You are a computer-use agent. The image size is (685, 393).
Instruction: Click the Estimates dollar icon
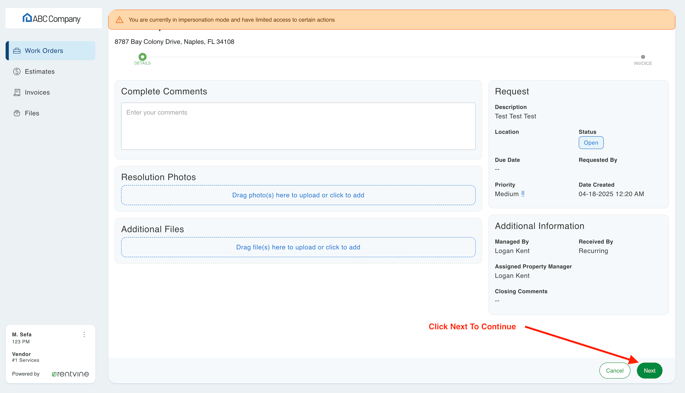click(17, 72)
